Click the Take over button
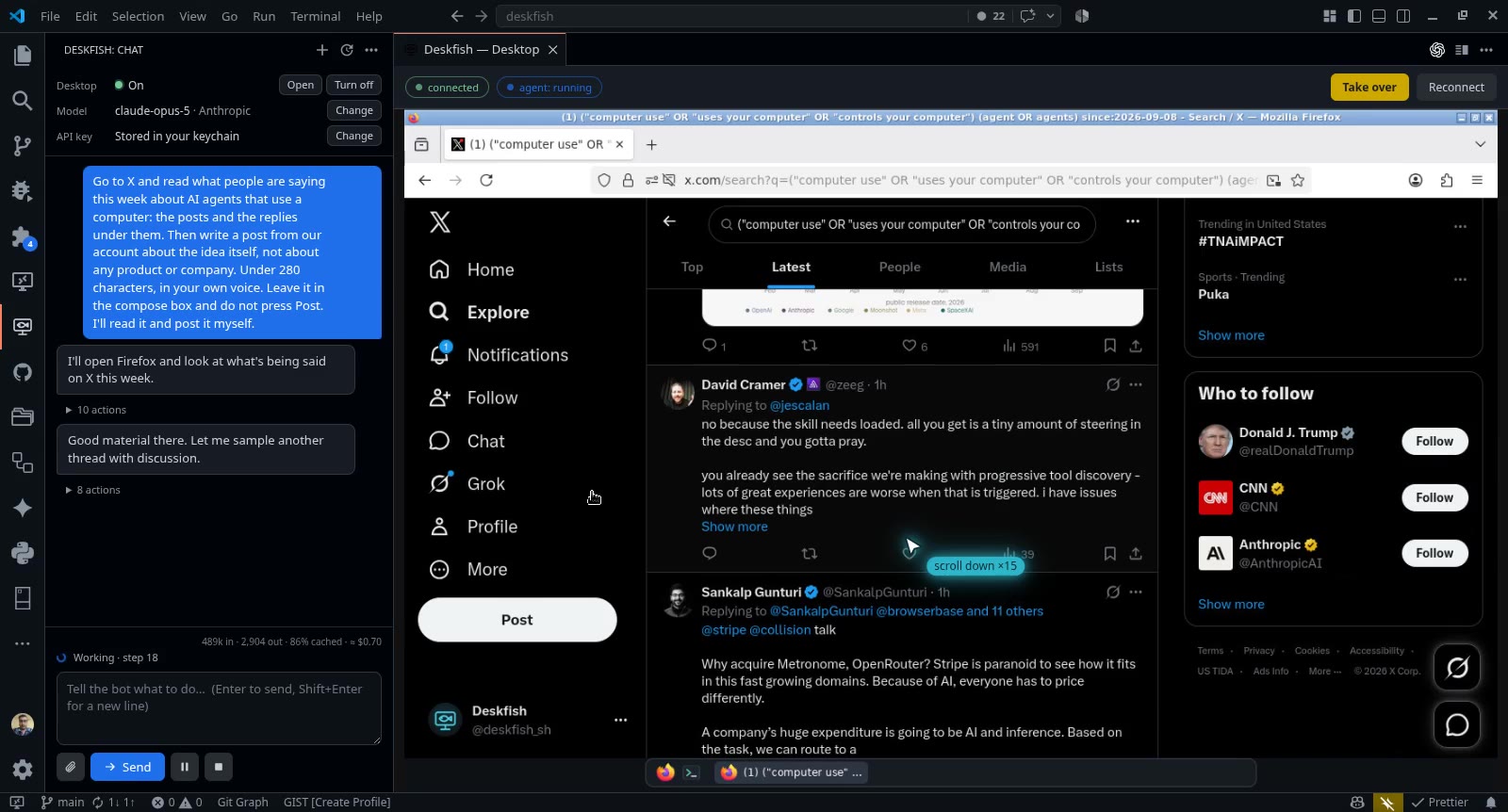1508x812 pixels. tap(1369, 87)
